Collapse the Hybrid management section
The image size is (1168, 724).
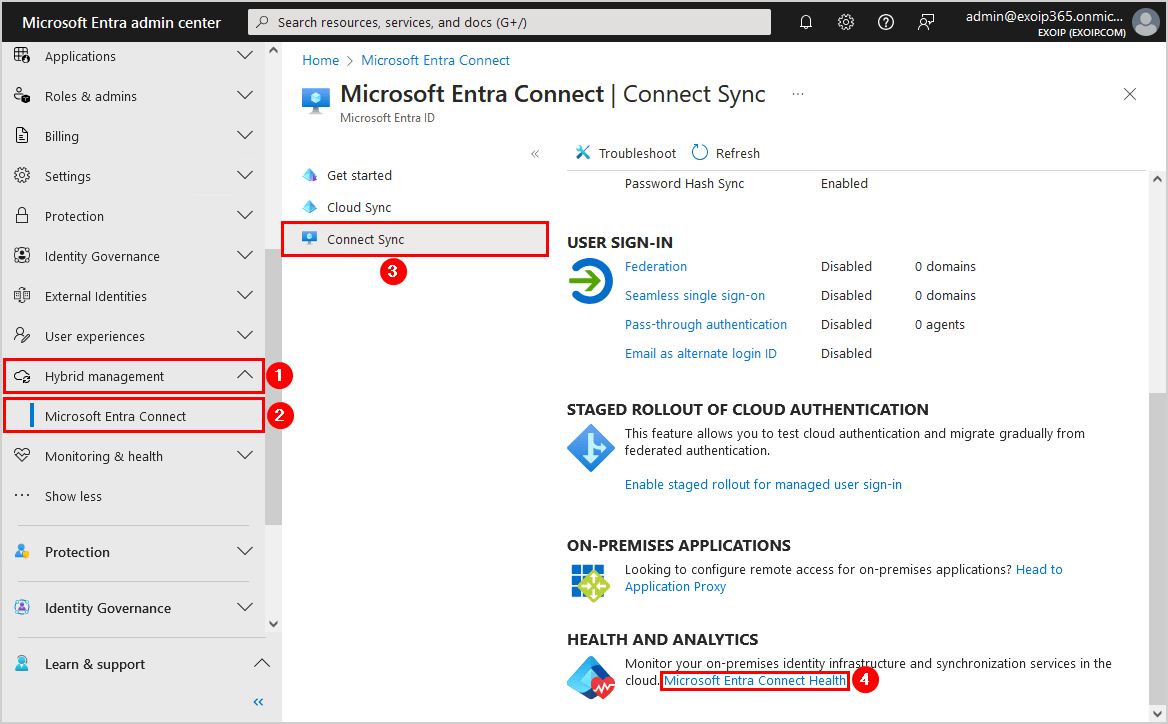click(244, 376)
